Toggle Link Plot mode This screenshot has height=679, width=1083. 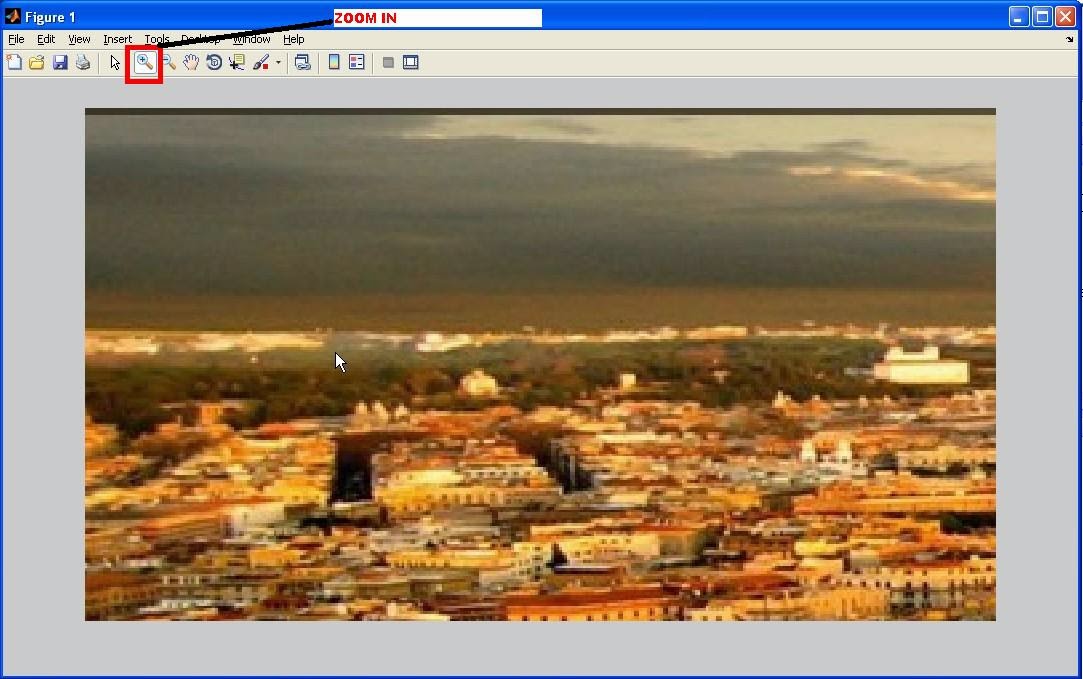coord(303,61)
